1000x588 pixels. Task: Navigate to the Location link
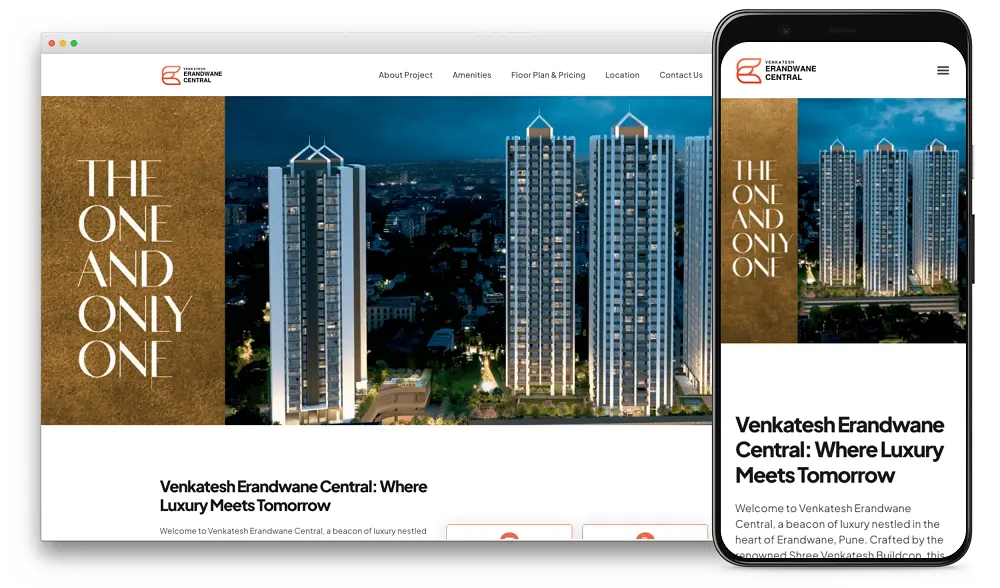(622, 75)
